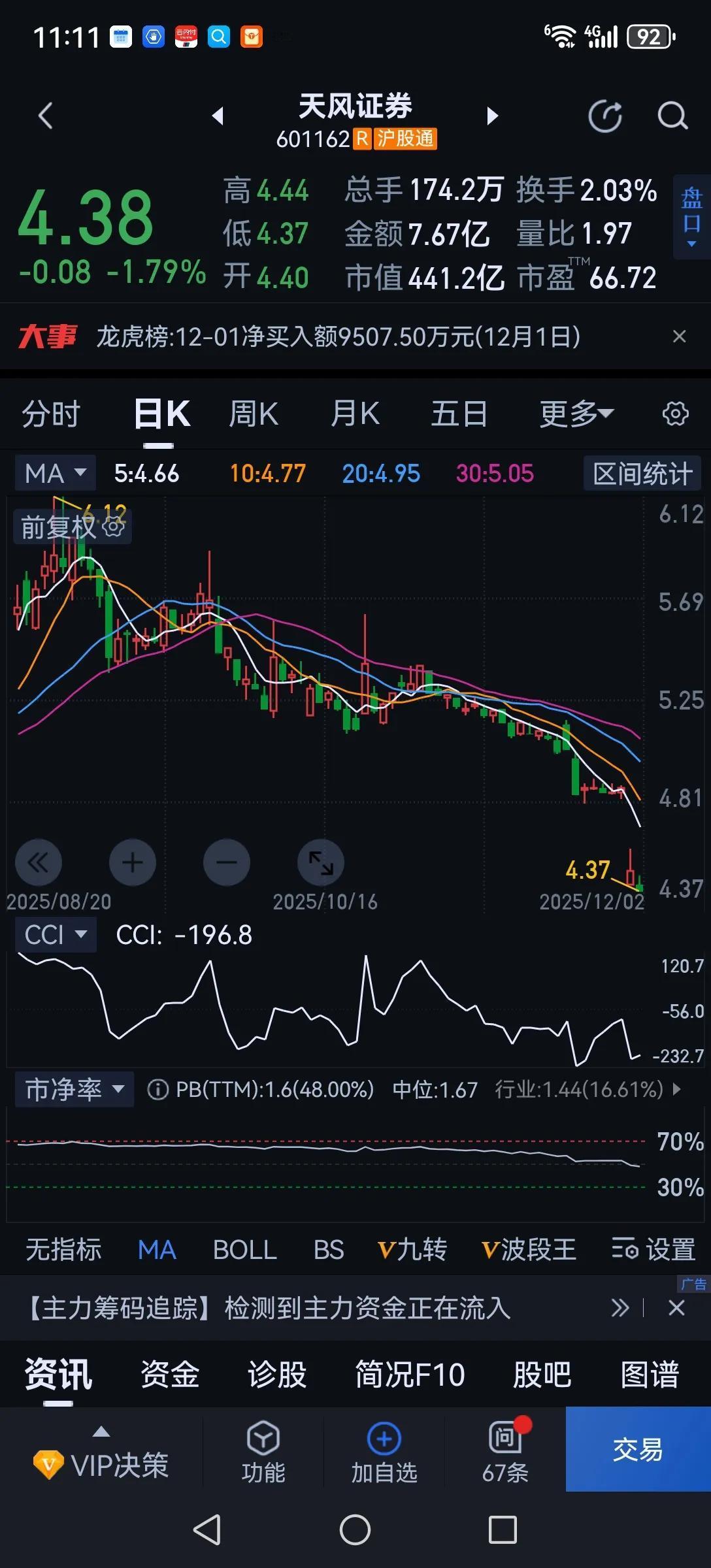This screenshot has width=711, height=1568.
Task: Switch to 资讯 tab
Action: 58,1375
